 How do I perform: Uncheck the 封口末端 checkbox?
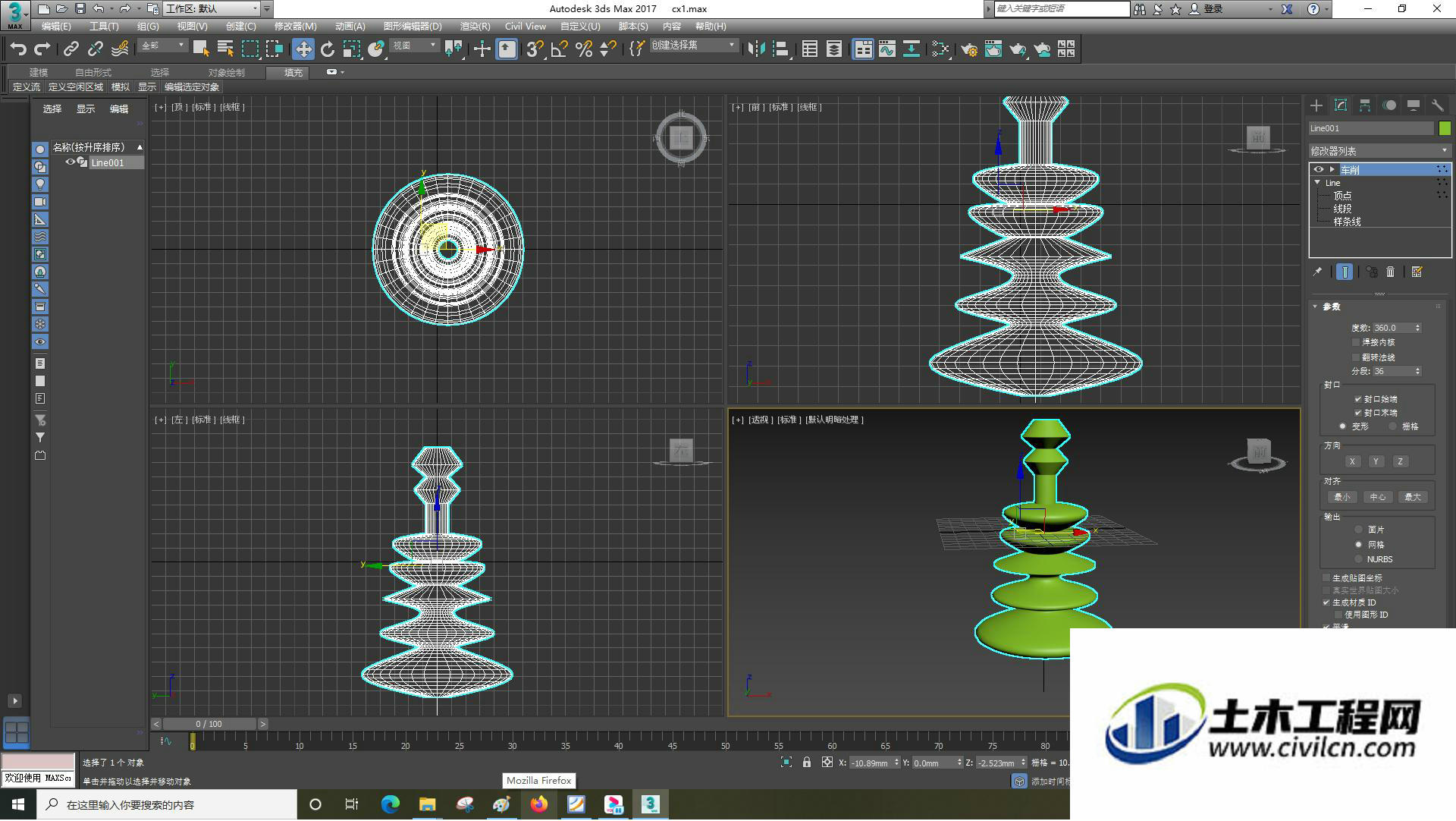coord(1357,413)
